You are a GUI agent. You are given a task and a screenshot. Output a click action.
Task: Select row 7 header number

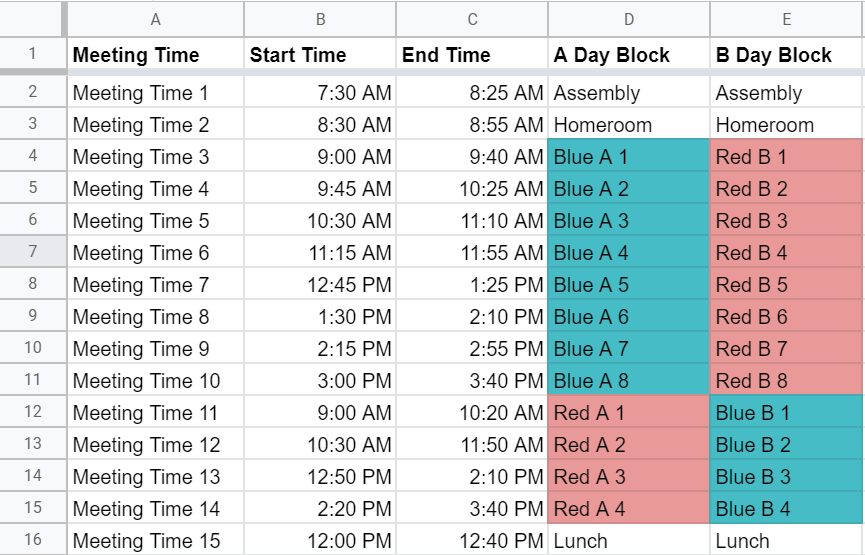coord(33,253)
